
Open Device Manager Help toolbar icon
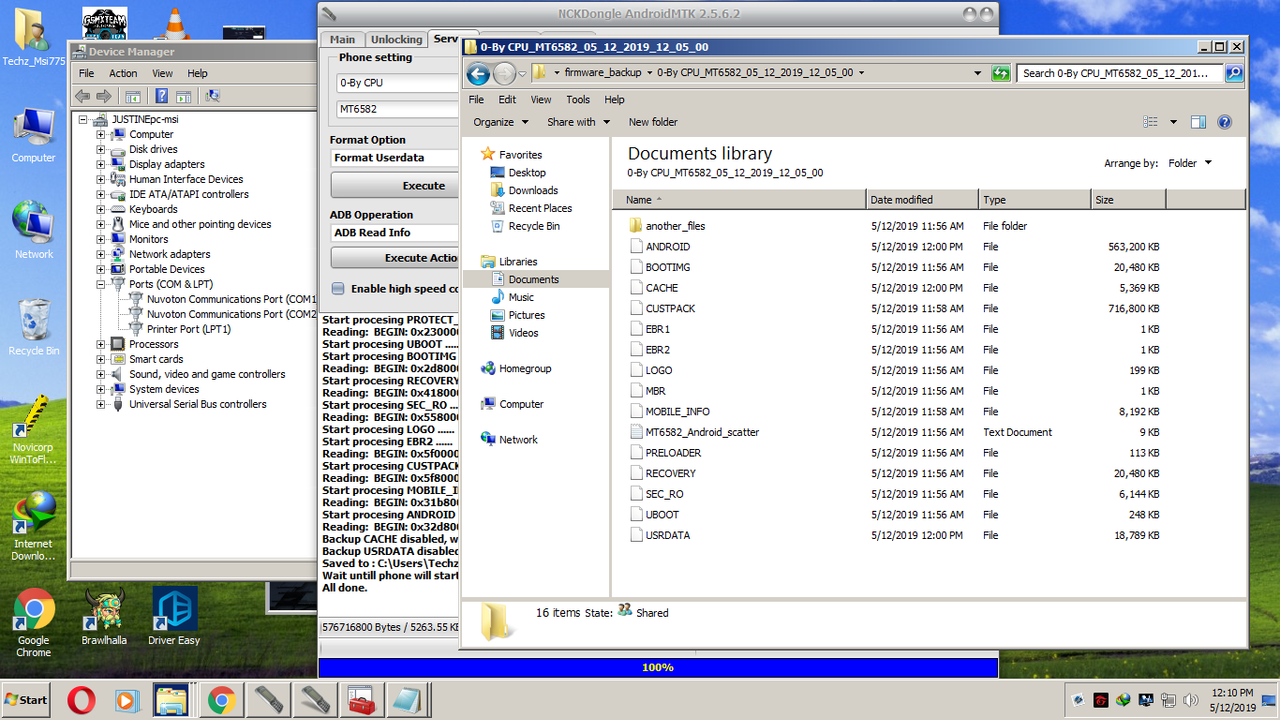pos(161,96)
